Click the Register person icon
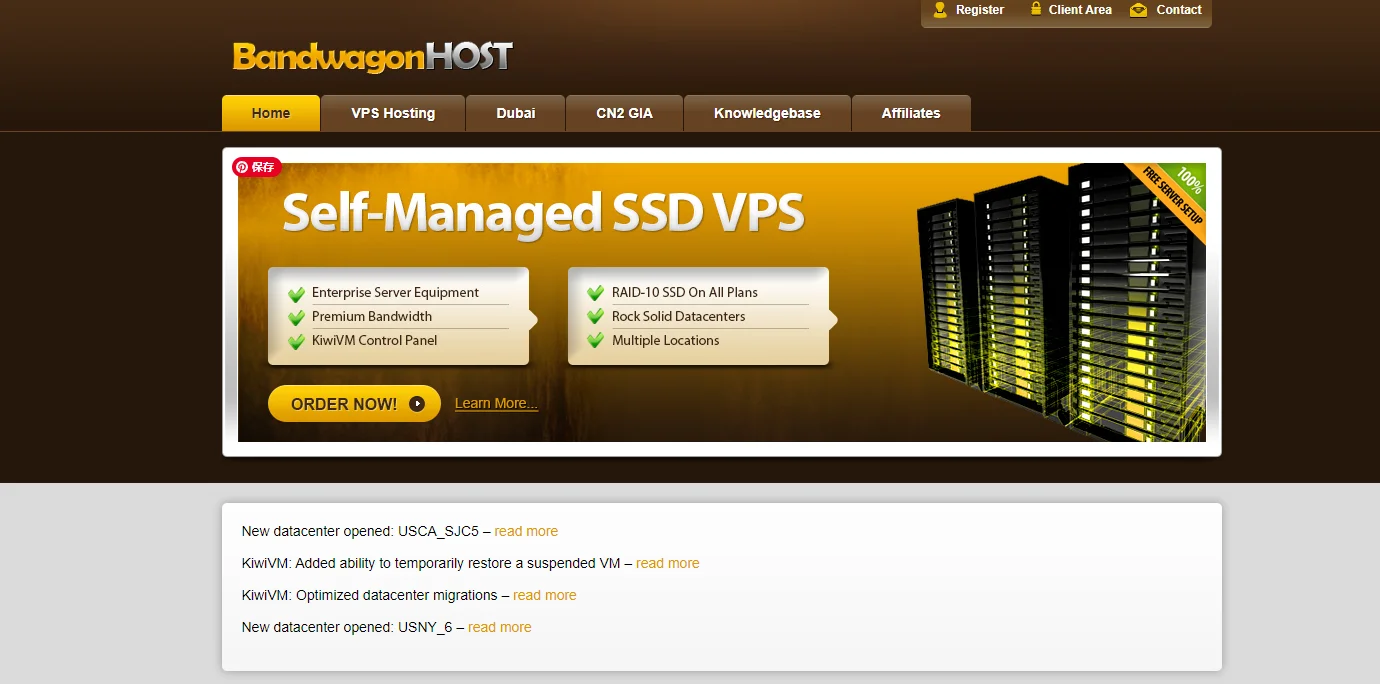The height and width of the screenshot is (684, 1380). [940, 10]
